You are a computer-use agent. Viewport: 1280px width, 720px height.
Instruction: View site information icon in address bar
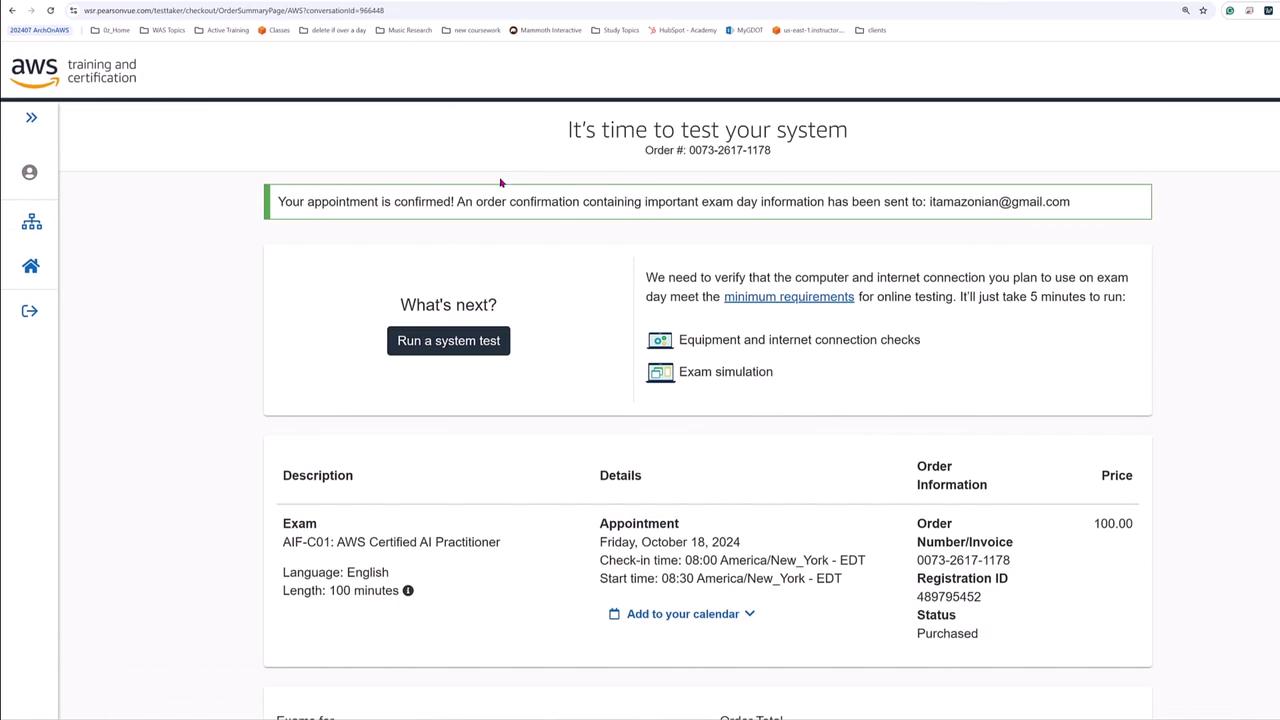[73, 10]
